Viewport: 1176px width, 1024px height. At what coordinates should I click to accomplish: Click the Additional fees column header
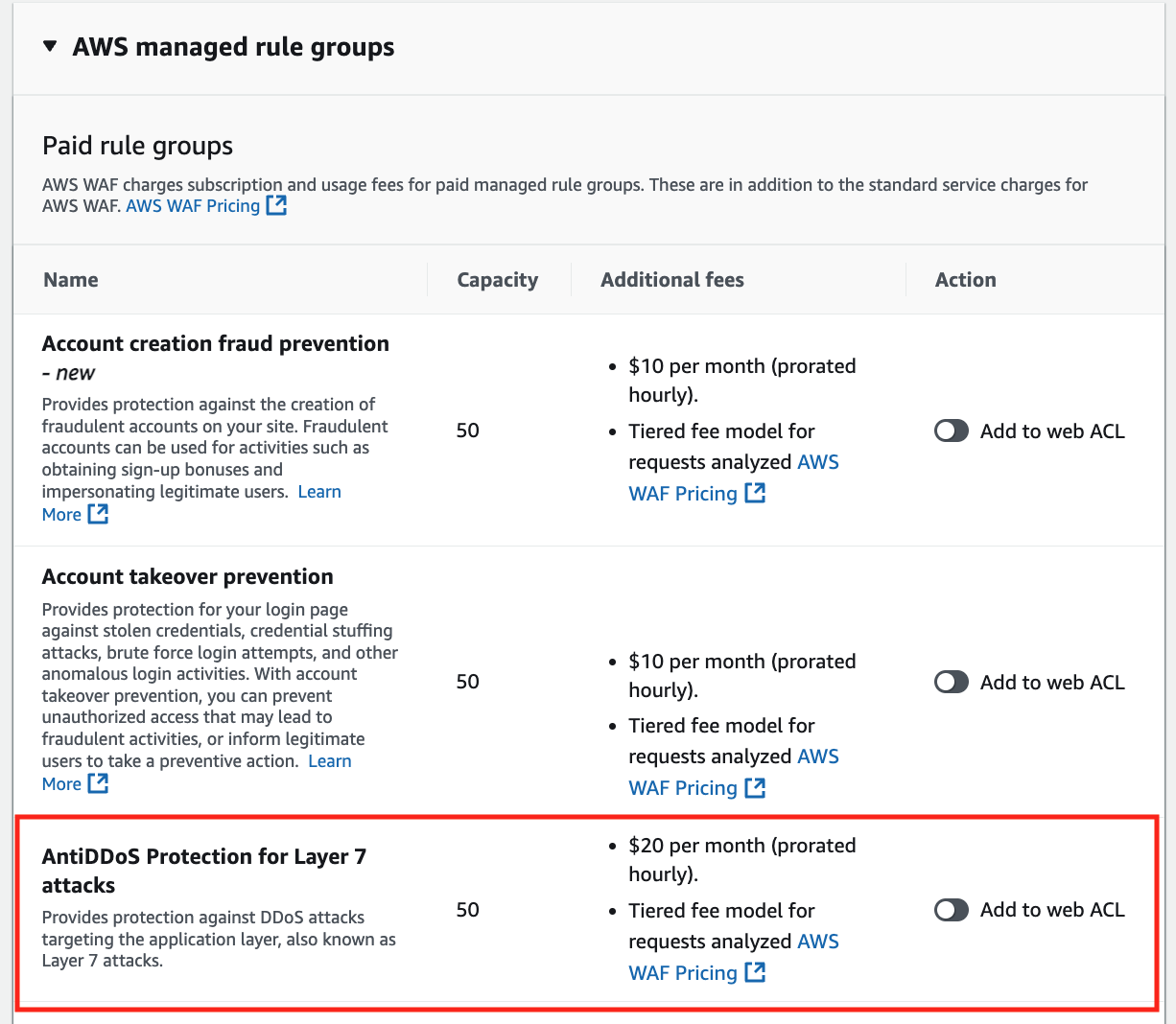point(672,280)
